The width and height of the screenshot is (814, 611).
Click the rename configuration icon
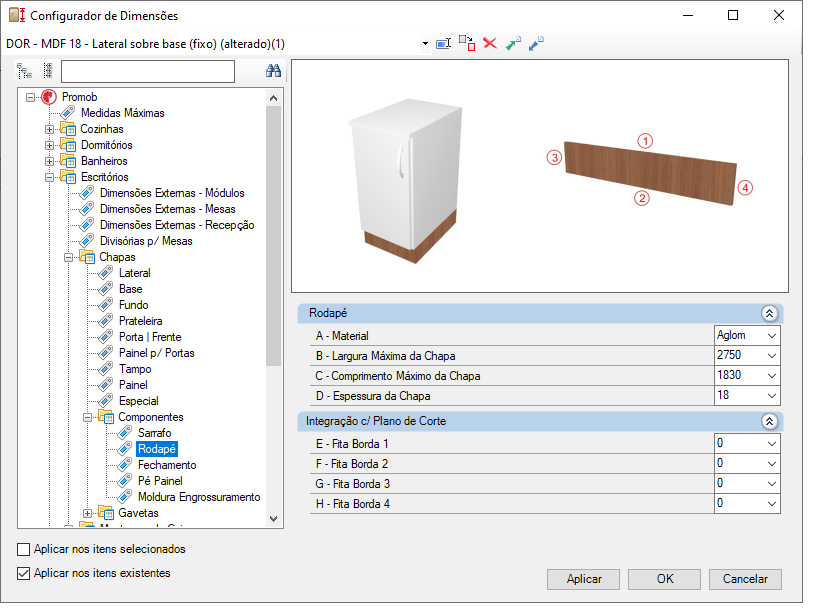click(443, 44)
